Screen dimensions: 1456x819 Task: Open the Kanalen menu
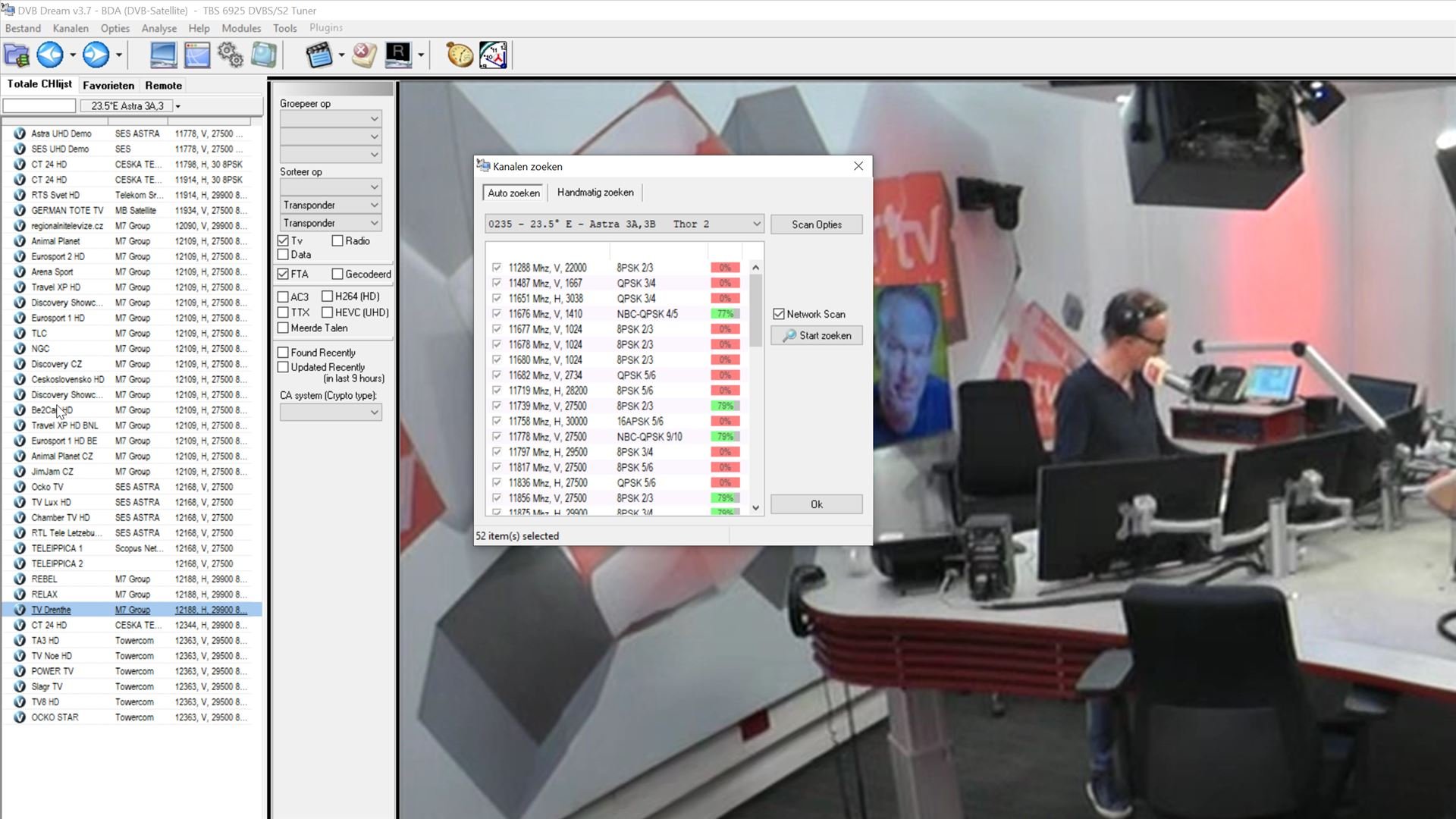[71, 28]
